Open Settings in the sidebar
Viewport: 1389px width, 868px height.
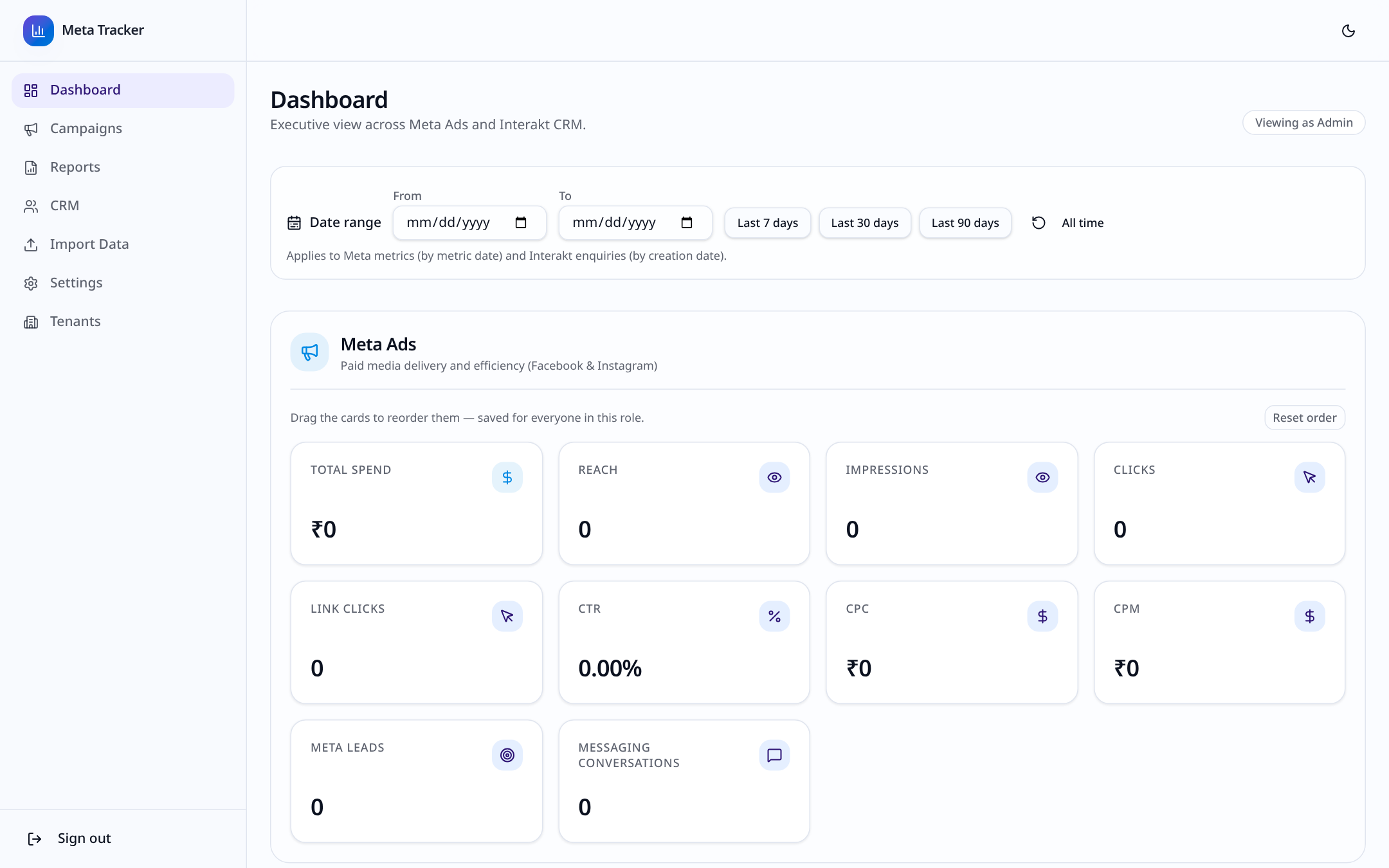tap(123, 283)
